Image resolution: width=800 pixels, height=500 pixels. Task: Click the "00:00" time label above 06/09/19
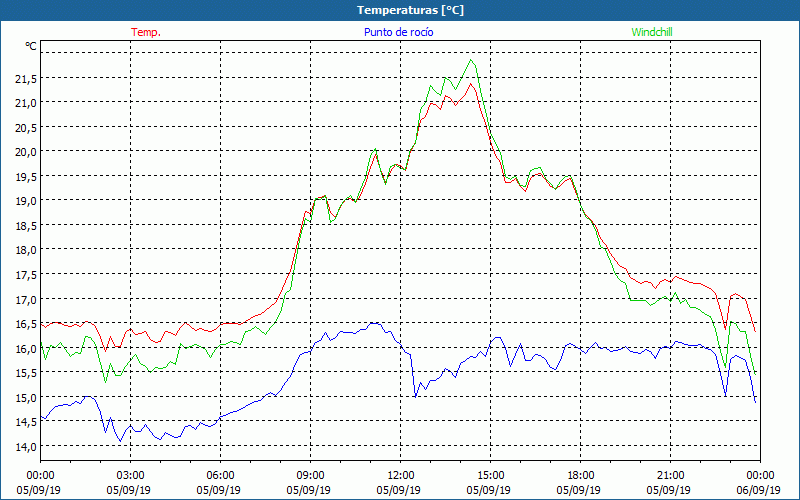pyautogui.click(x=761, y=476)
